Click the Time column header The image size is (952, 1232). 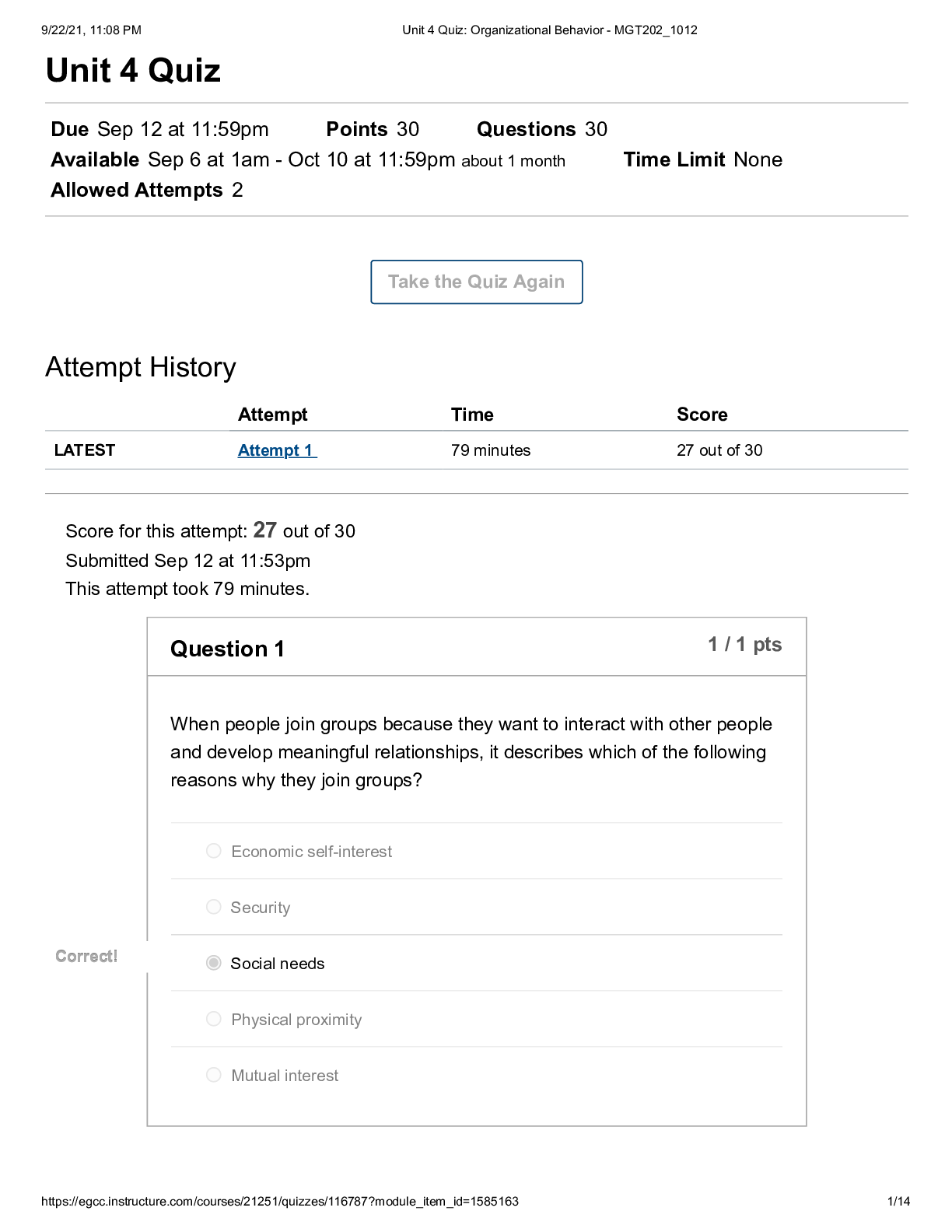pos(472,415)
